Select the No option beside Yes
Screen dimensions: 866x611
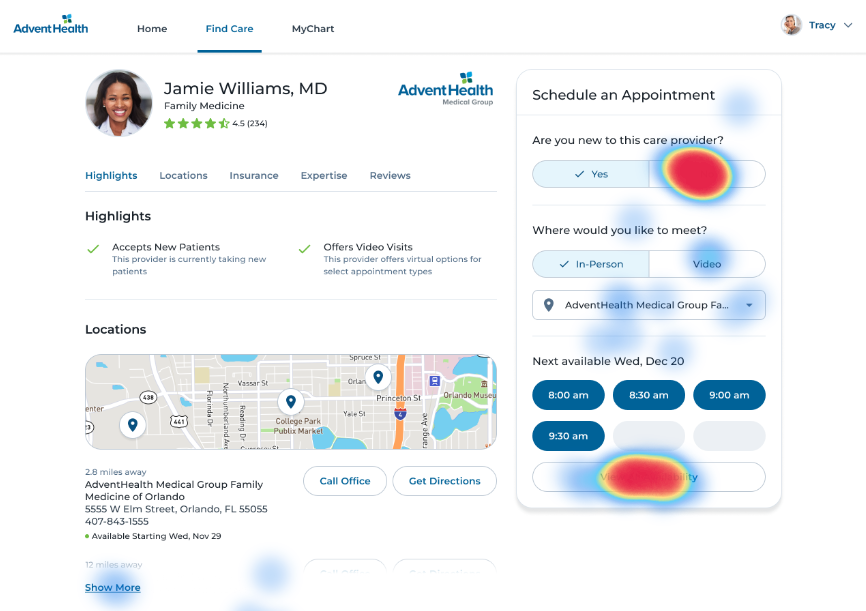pyautogui.click(x=707, y=175)
